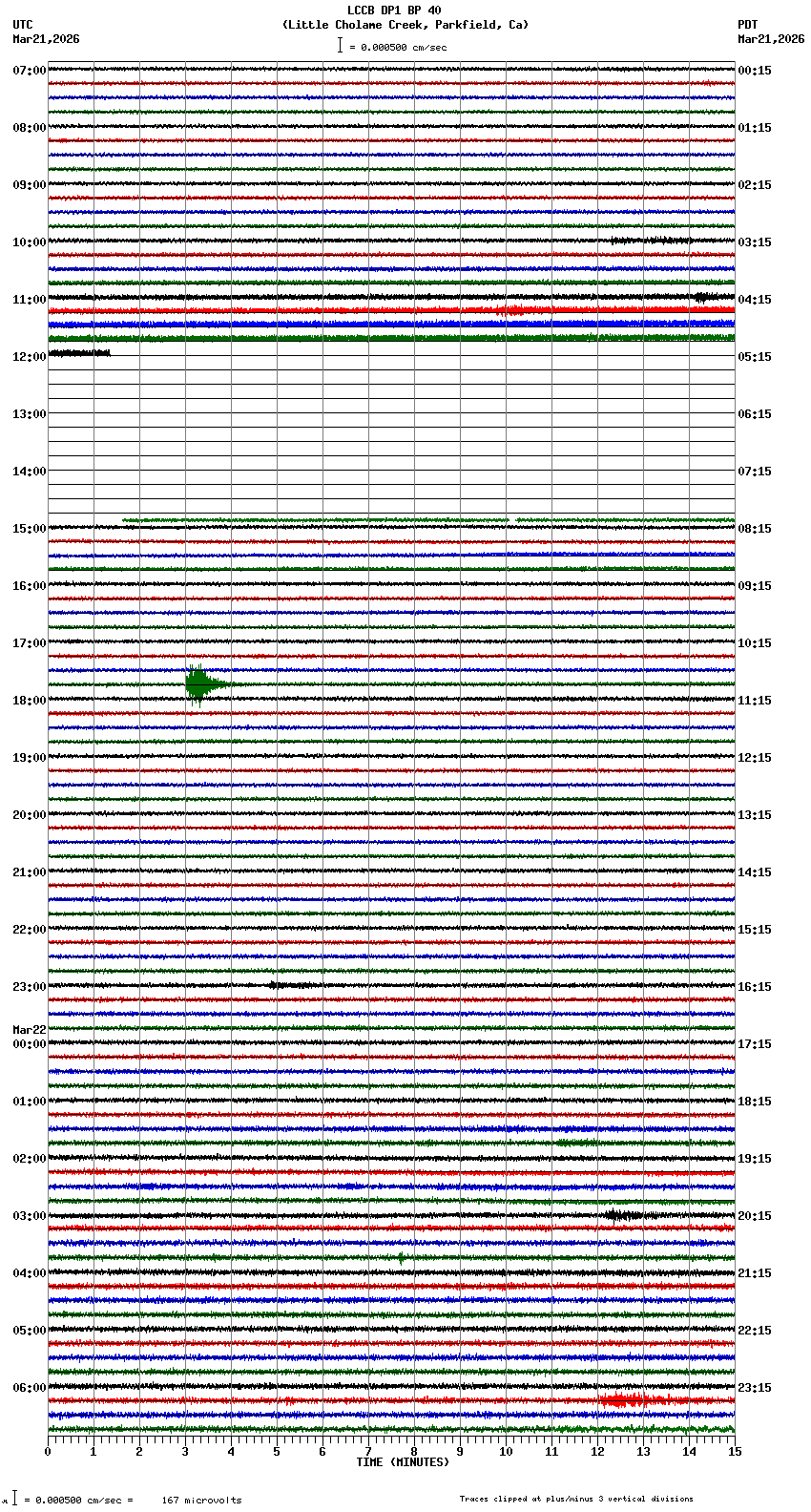Image resolution: width=811 pixels, height=1512 pixels.
Task: Click the '11:15' PDT time label
Action: tap(755, 701)
